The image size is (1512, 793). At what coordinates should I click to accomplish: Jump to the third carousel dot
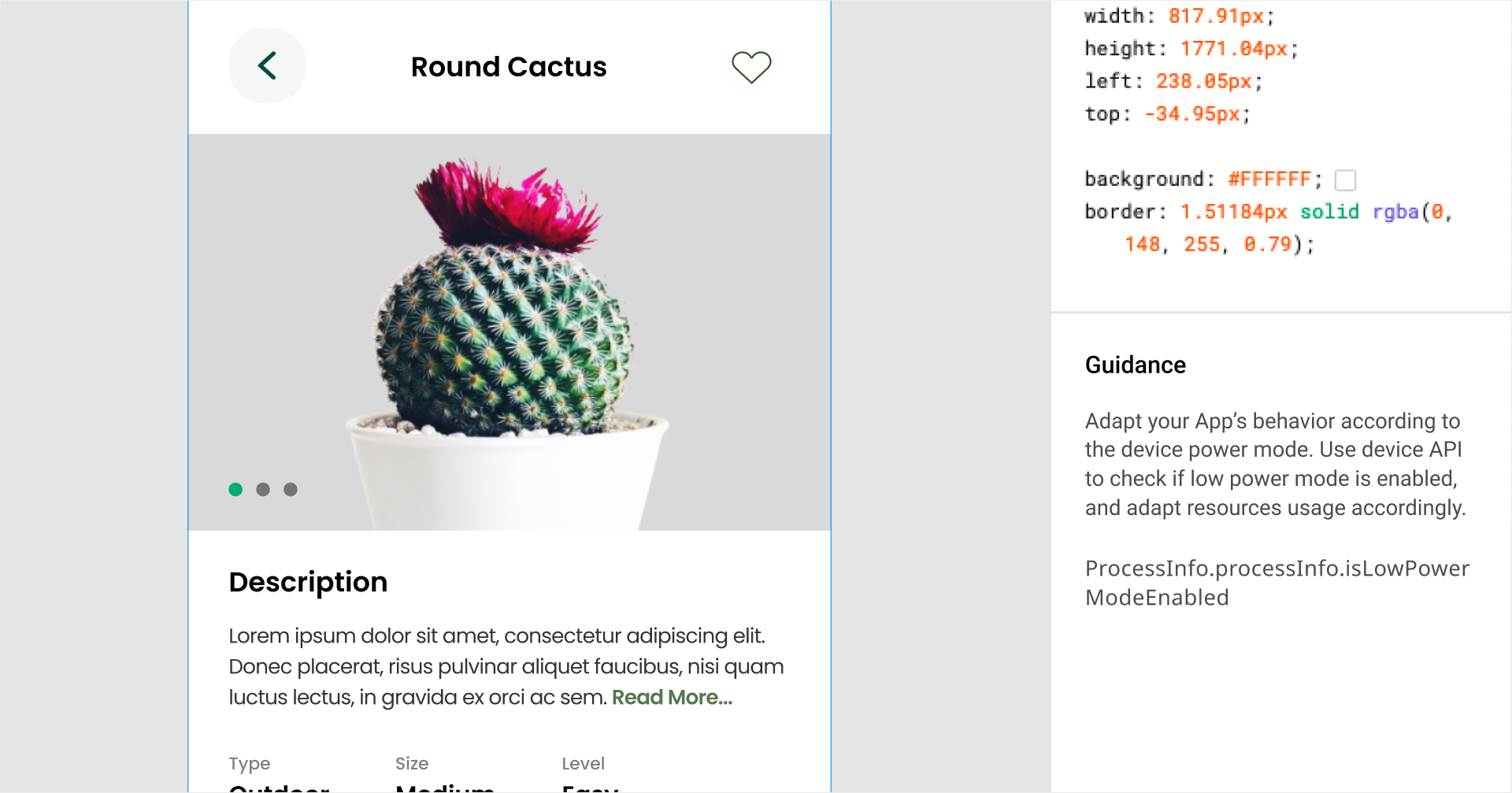tap(291, 490)
